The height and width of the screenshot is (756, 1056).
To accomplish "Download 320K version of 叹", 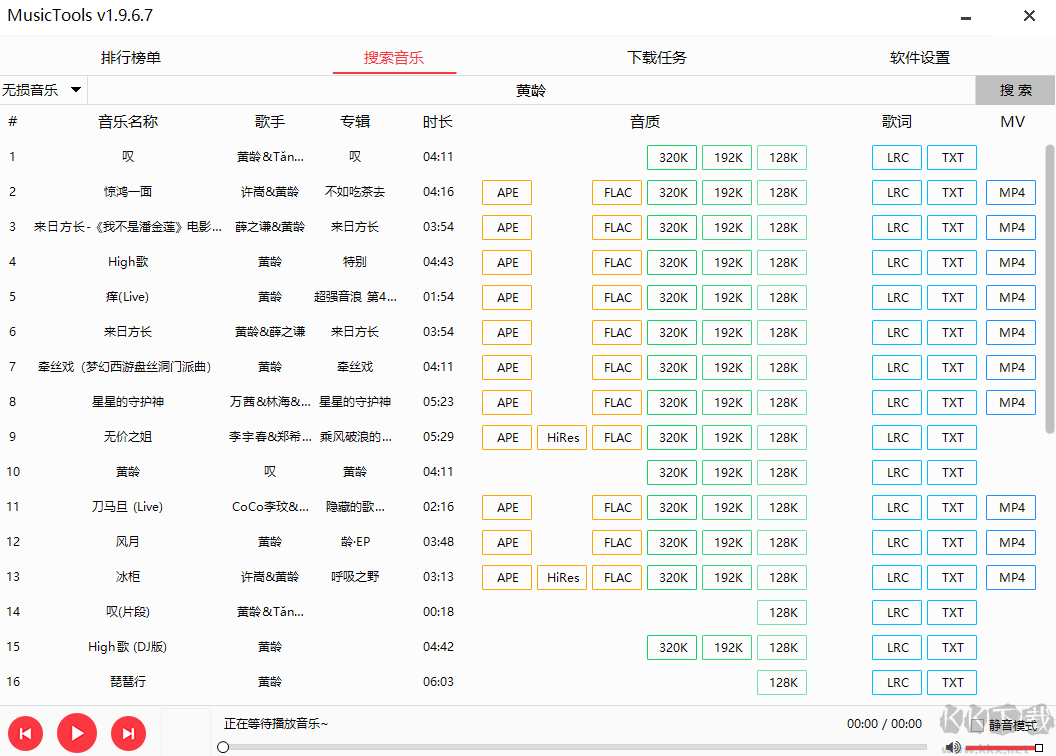I will (x=671, y=157).
